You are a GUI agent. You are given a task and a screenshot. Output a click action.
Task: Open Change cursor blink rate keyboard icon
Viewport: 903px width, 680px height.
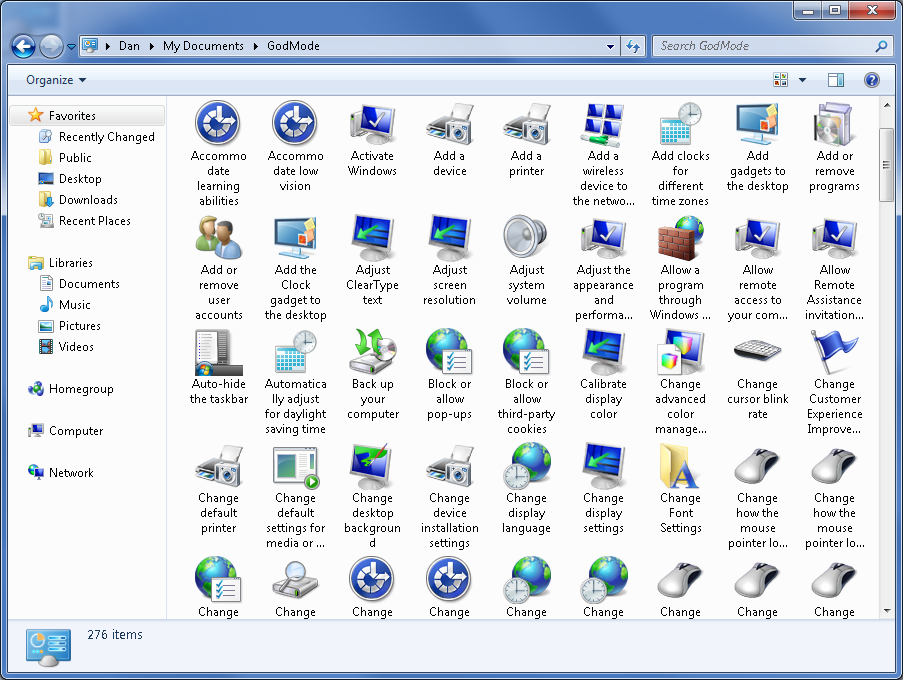click(x=757, y=353)
